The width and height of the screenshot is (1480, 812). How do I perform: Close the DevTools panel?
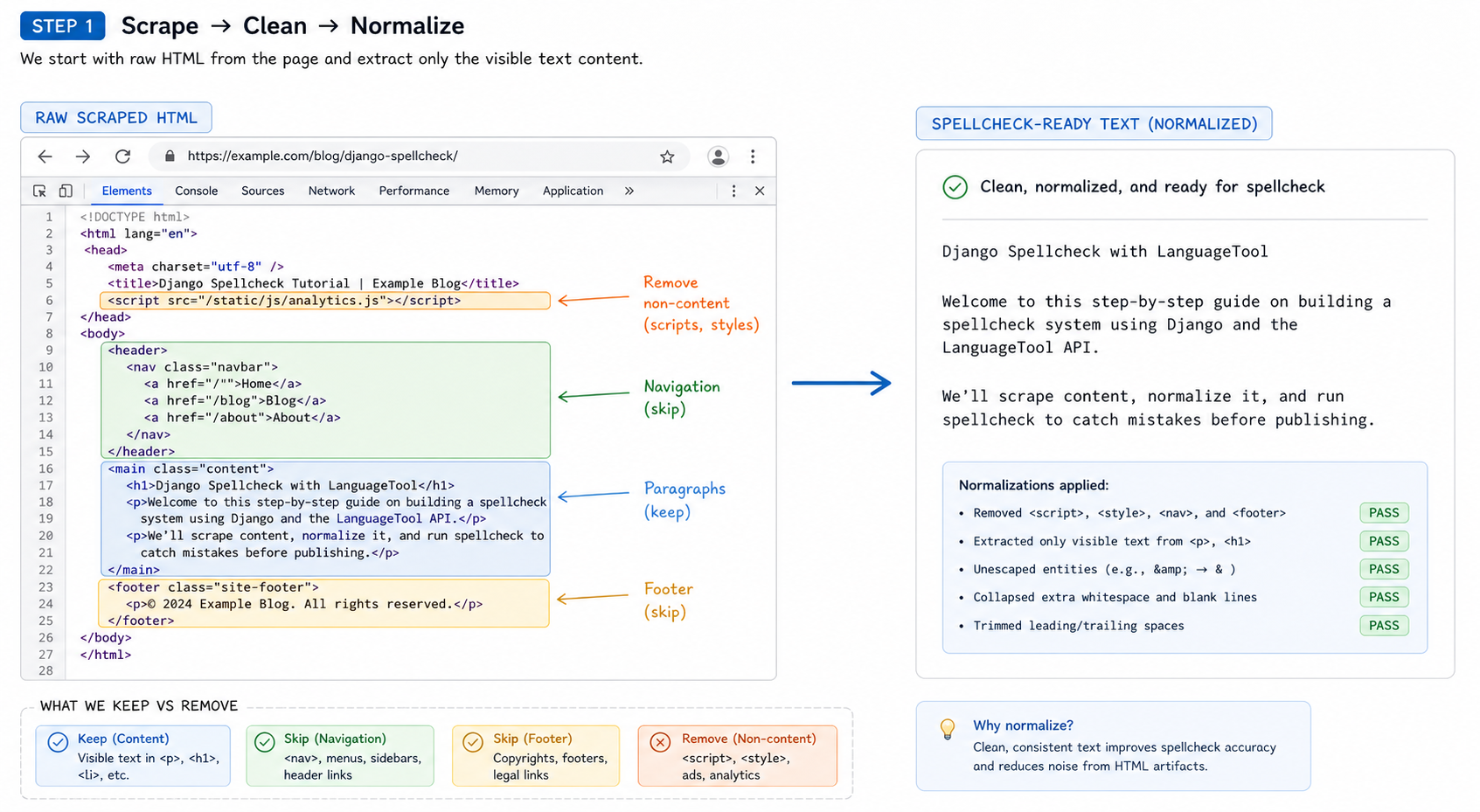click(760, 191)
